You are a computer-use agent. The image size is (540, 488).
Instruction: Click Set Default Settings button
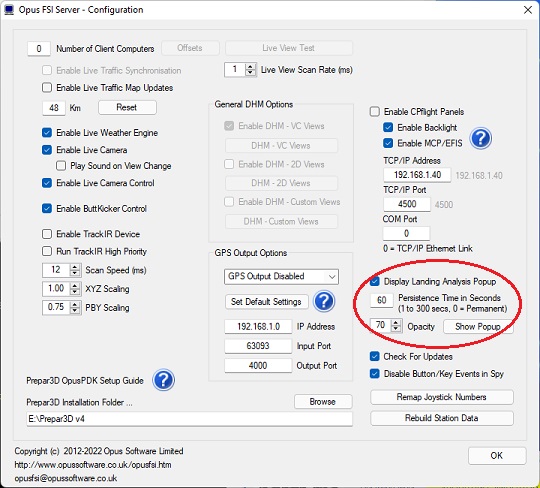(266, 302)
